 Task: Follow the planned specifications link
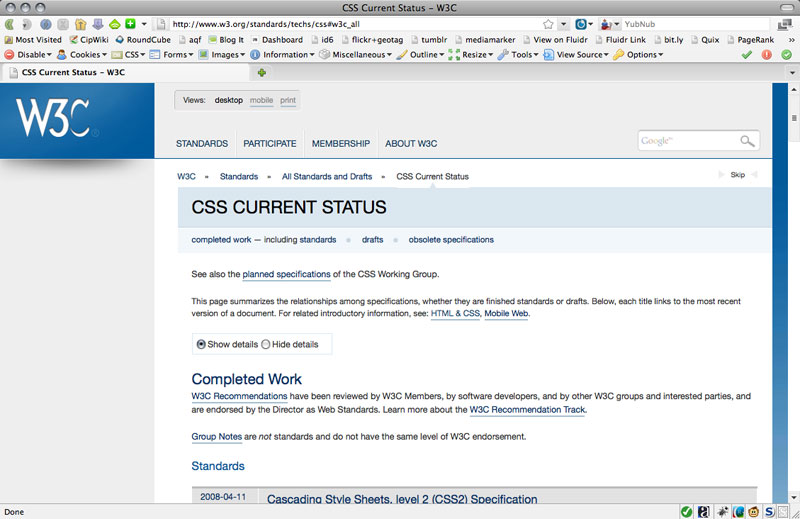[286, 274]
